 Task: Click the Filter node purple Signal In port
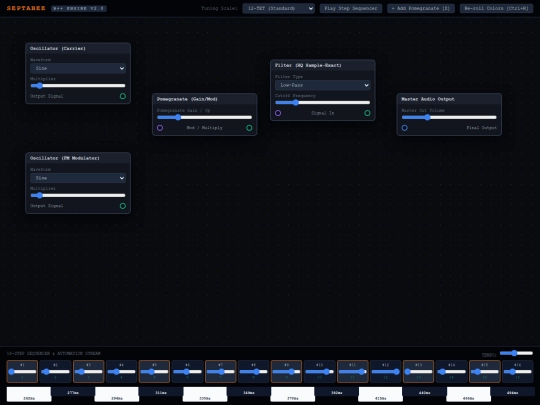pyautogui.click(x=278, y=113)
